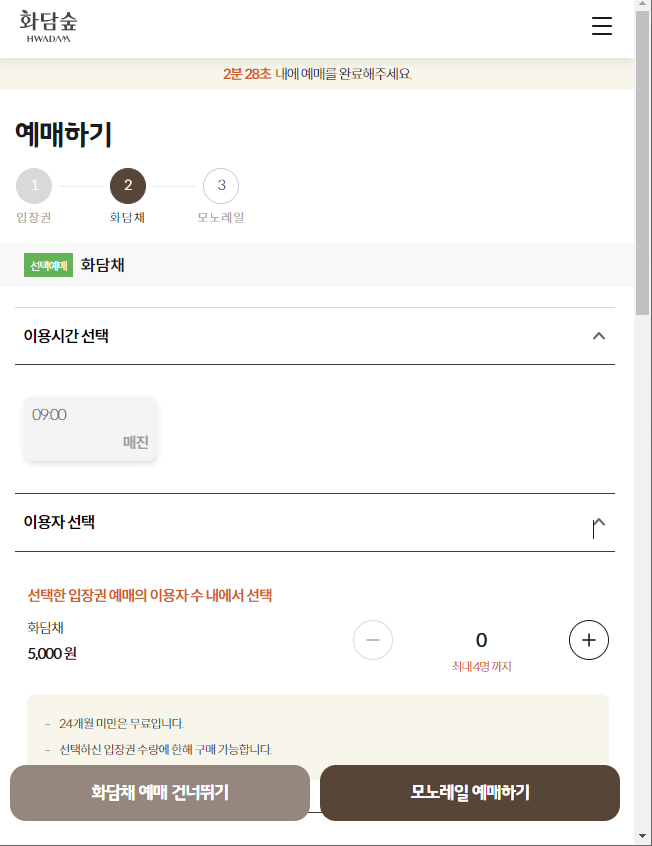
Task: Collapse the 이용자 선택 section
Action: pos(598,522)
